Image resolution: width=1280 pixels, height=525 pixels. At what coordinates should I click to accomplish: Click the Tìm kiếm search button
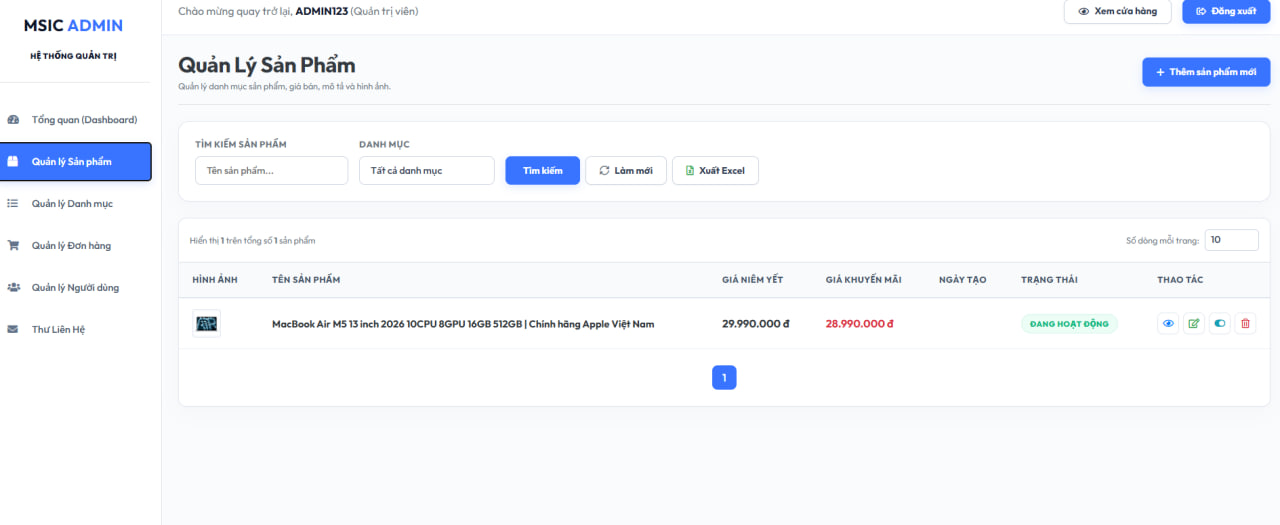[542, 170]
